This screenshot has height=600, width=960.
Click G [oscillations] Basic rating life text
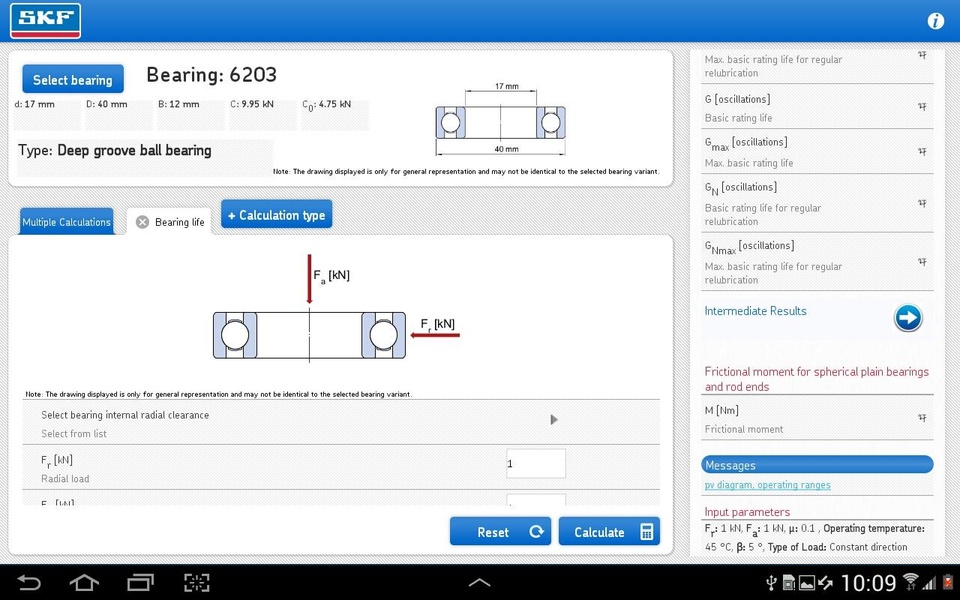[738, 108]
